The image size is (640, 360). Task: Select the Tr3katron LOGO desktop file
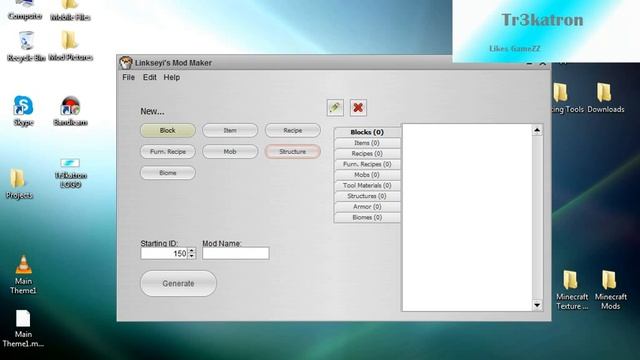[x=70, y=173]
